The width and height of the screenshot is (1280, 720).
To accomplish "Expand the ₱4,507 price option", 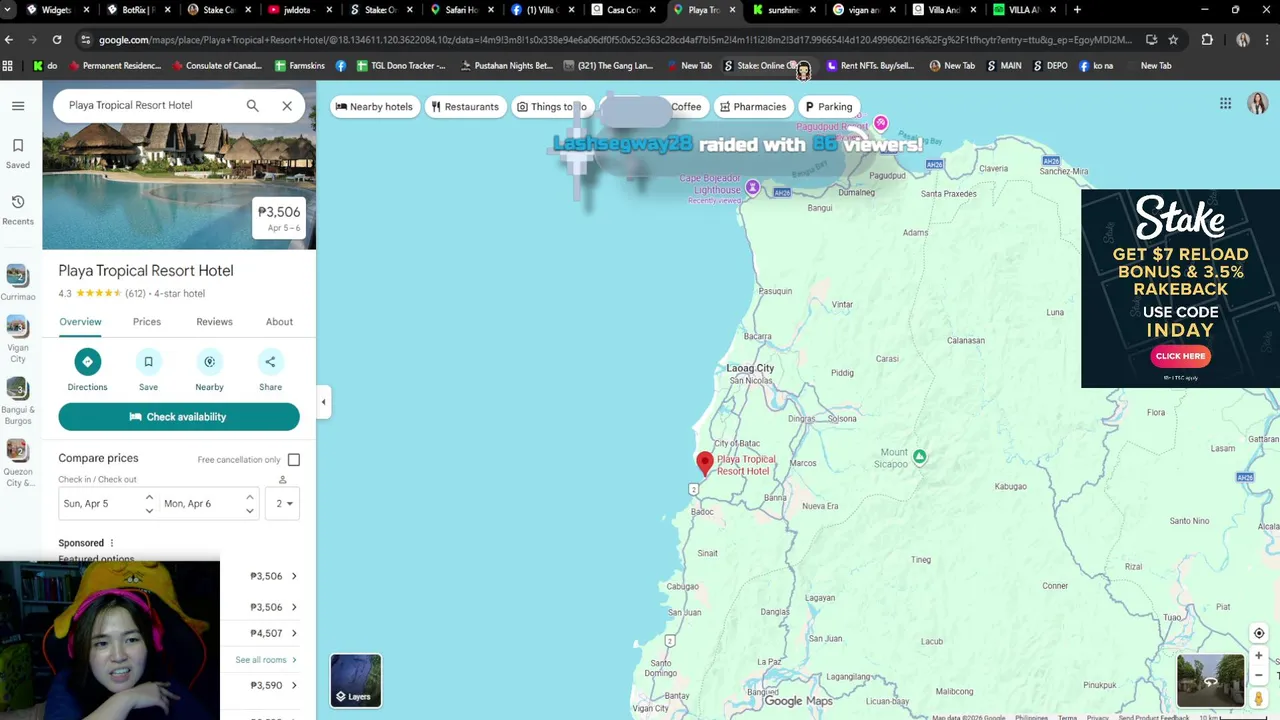I will tap(294, 633).
